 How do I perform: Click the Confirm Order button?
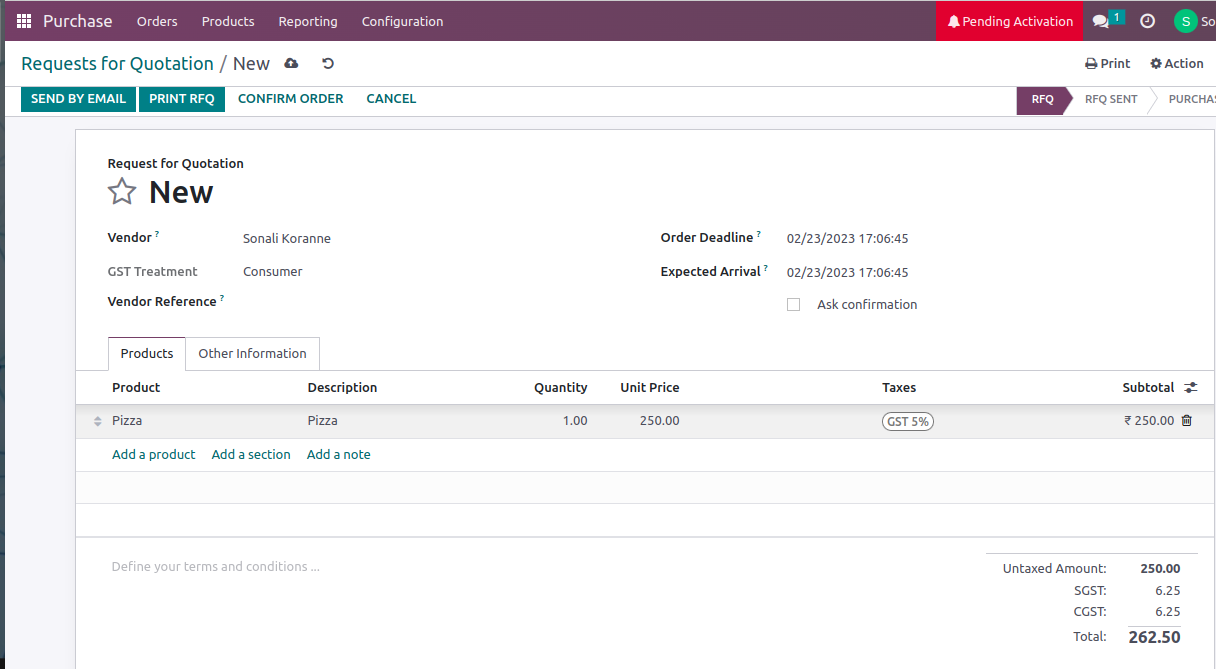[x=290, y=99]
